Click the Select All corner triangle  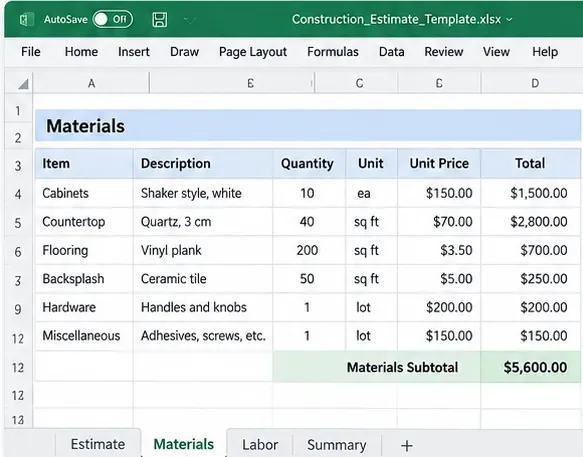(x=23, y=84)
